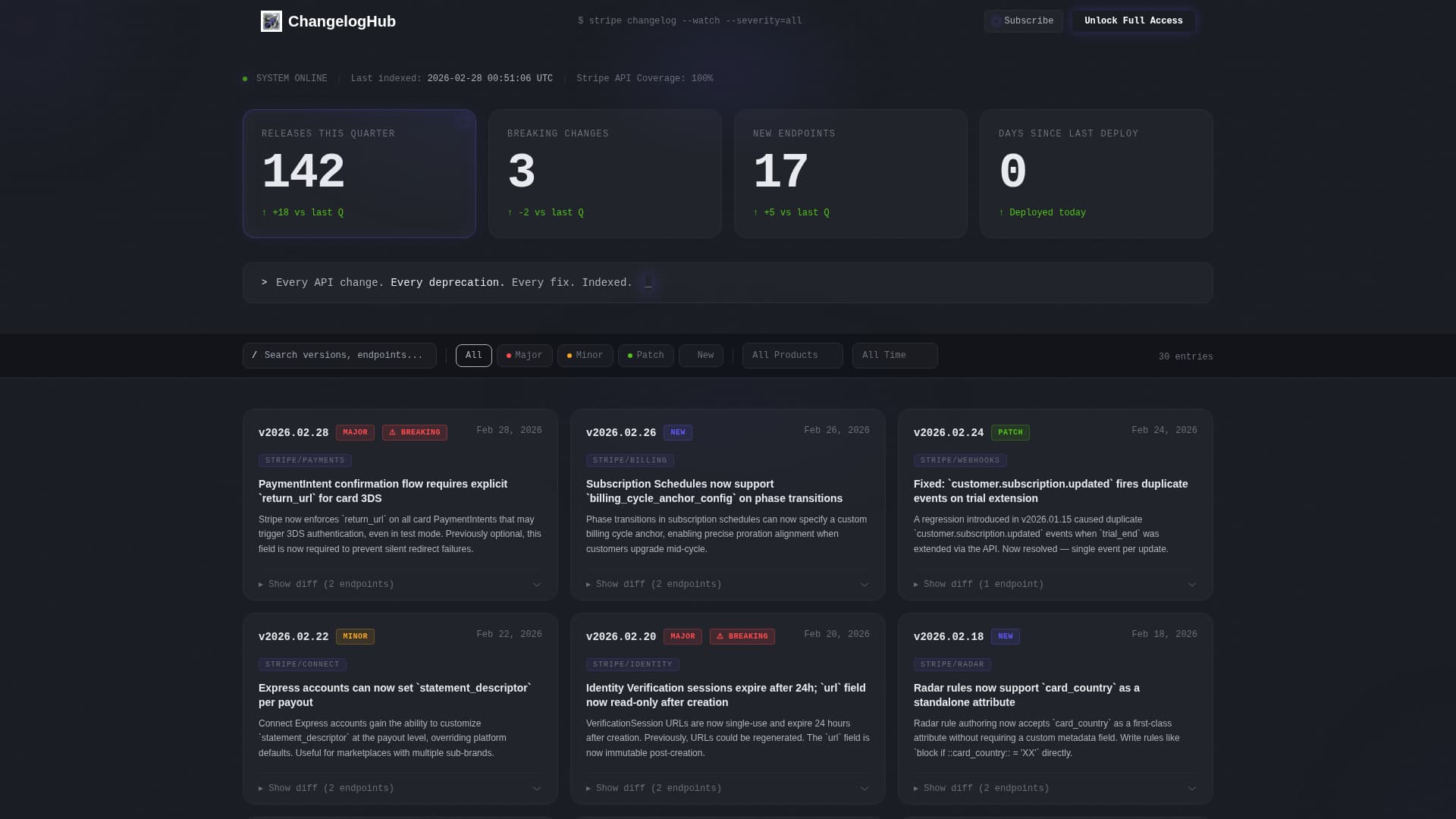Viewport: 1456px width, 819px height.
Task: Open Express accounts statement_descriptor entry title
Action: [395, 695]
